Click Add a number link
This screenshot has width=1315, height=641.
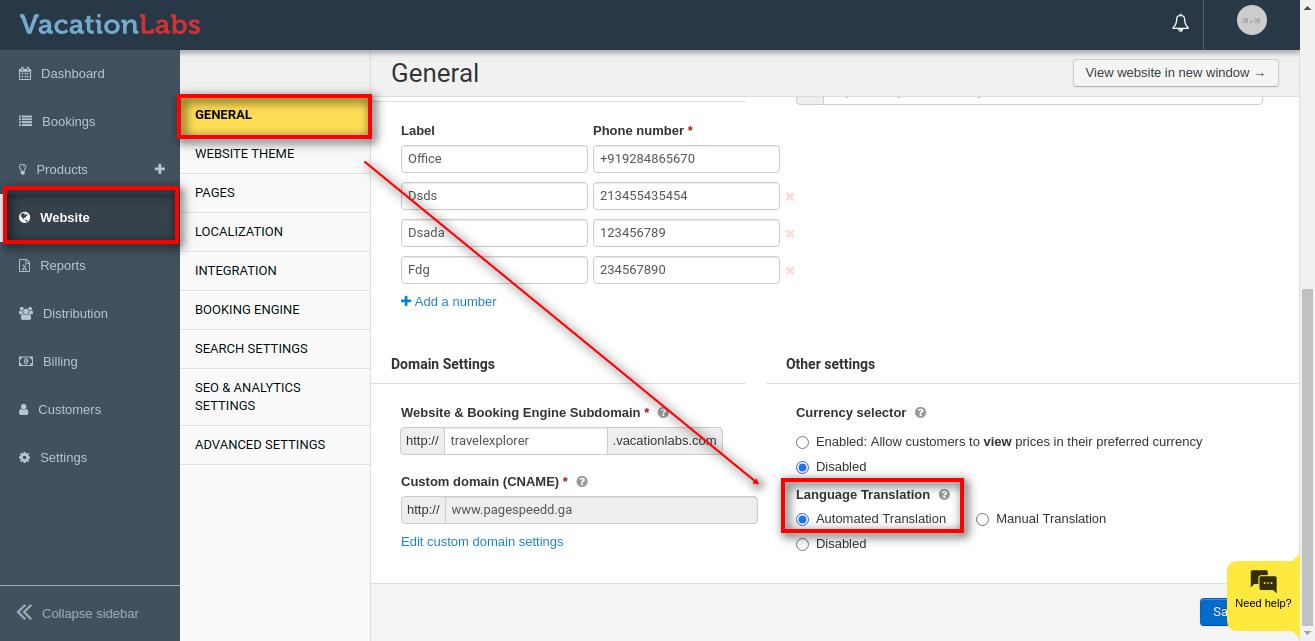tap(449, 302)
